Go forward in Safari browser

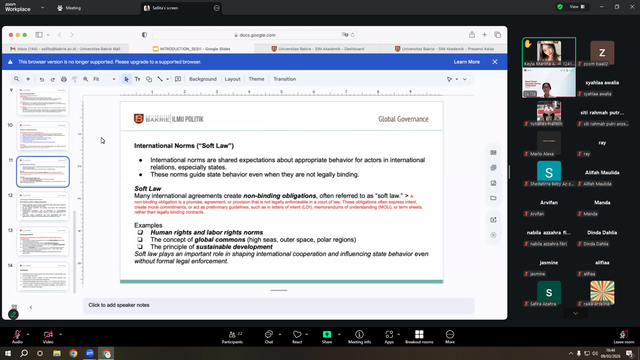click(72, 35)
